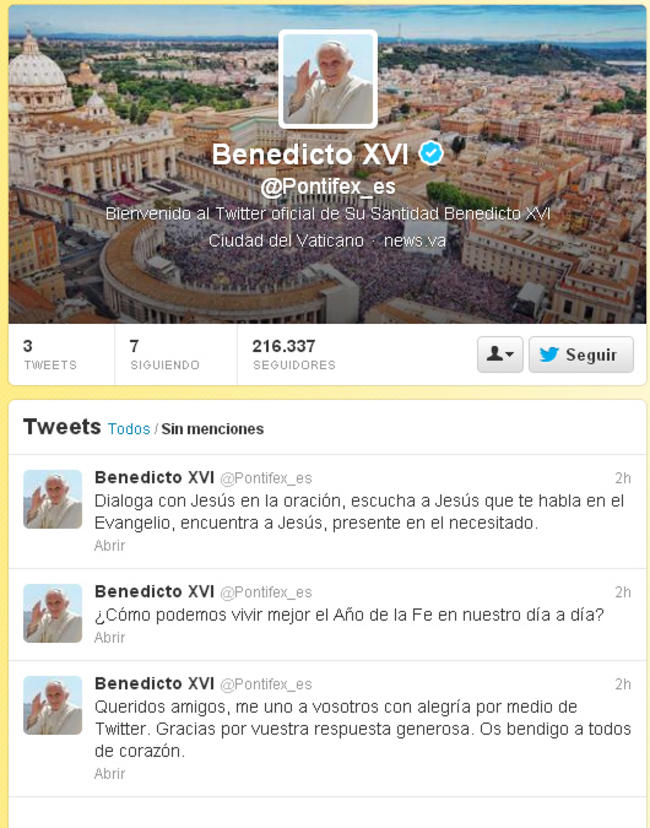
Task: Open the 7 Siguiendo list
Action: pyautogui.click(x=165, y=354)
